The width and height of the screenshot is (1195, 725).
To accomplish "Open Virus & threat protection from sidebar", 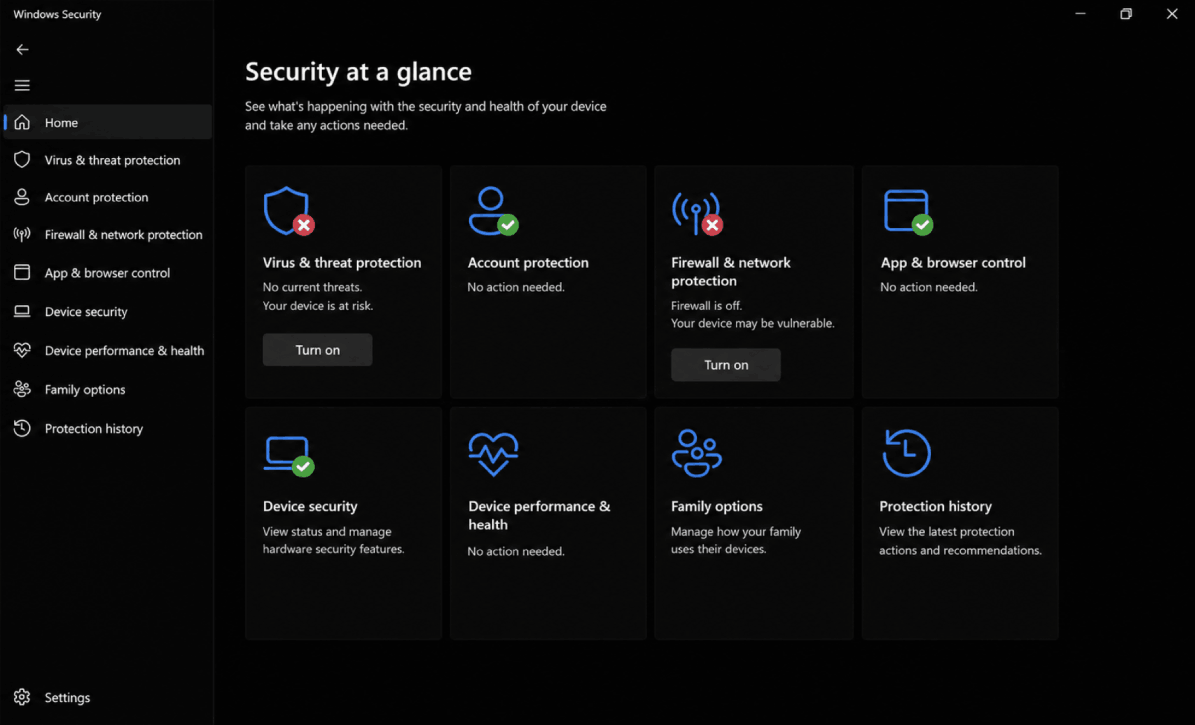I will point(107,159).
